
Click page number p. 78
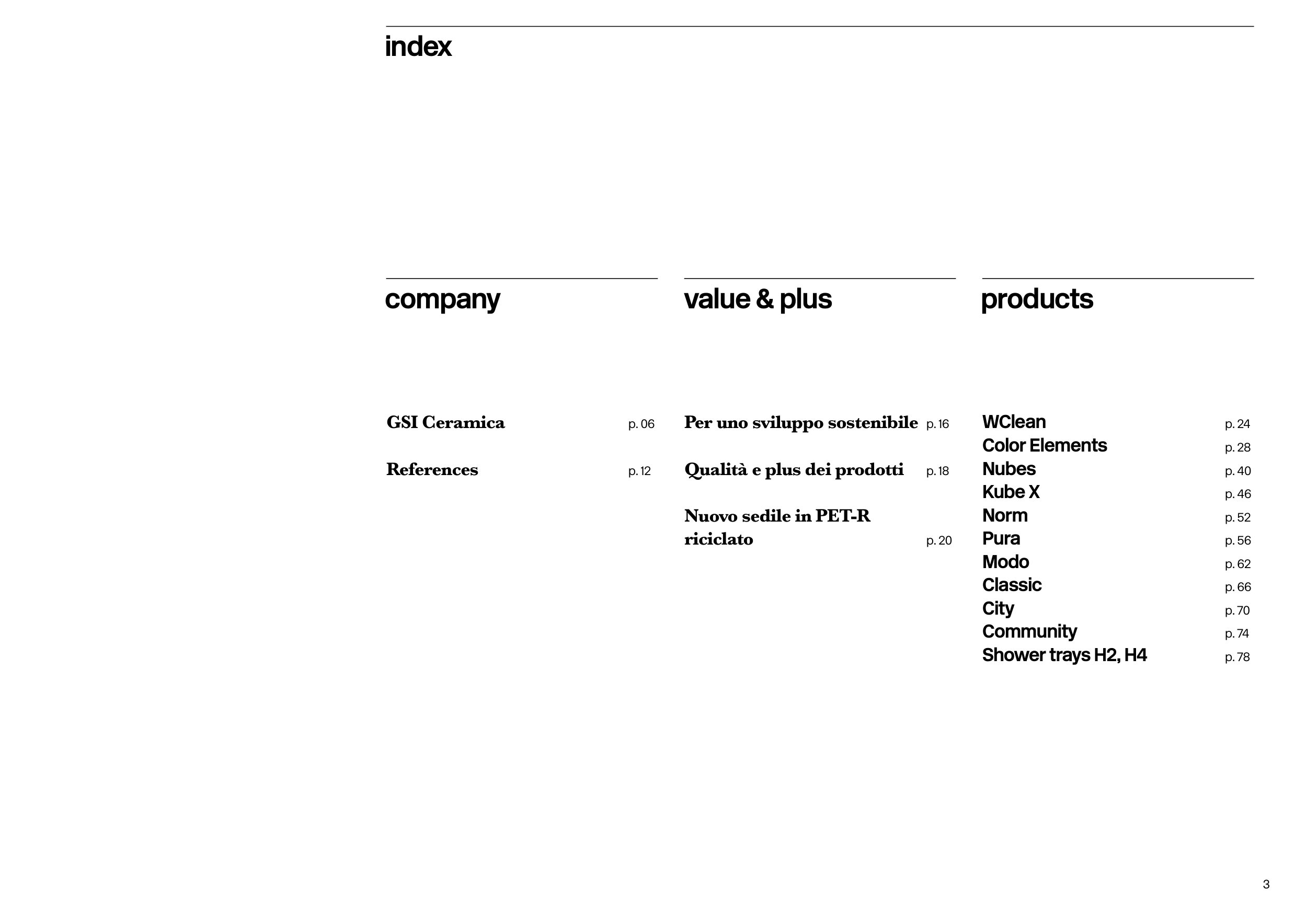[x=1237, y=657]
